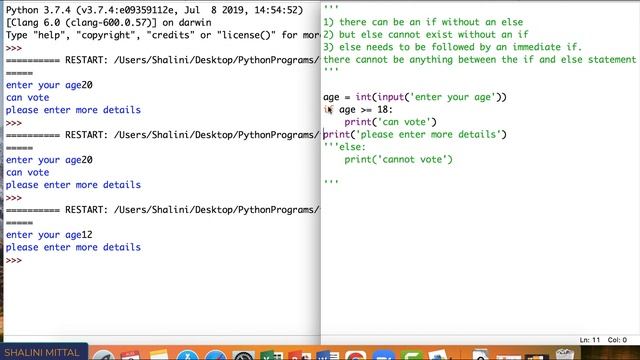Click the opening ''' above comment 1
The height and width of the screenshot is (360, 640).
(331, 7)
